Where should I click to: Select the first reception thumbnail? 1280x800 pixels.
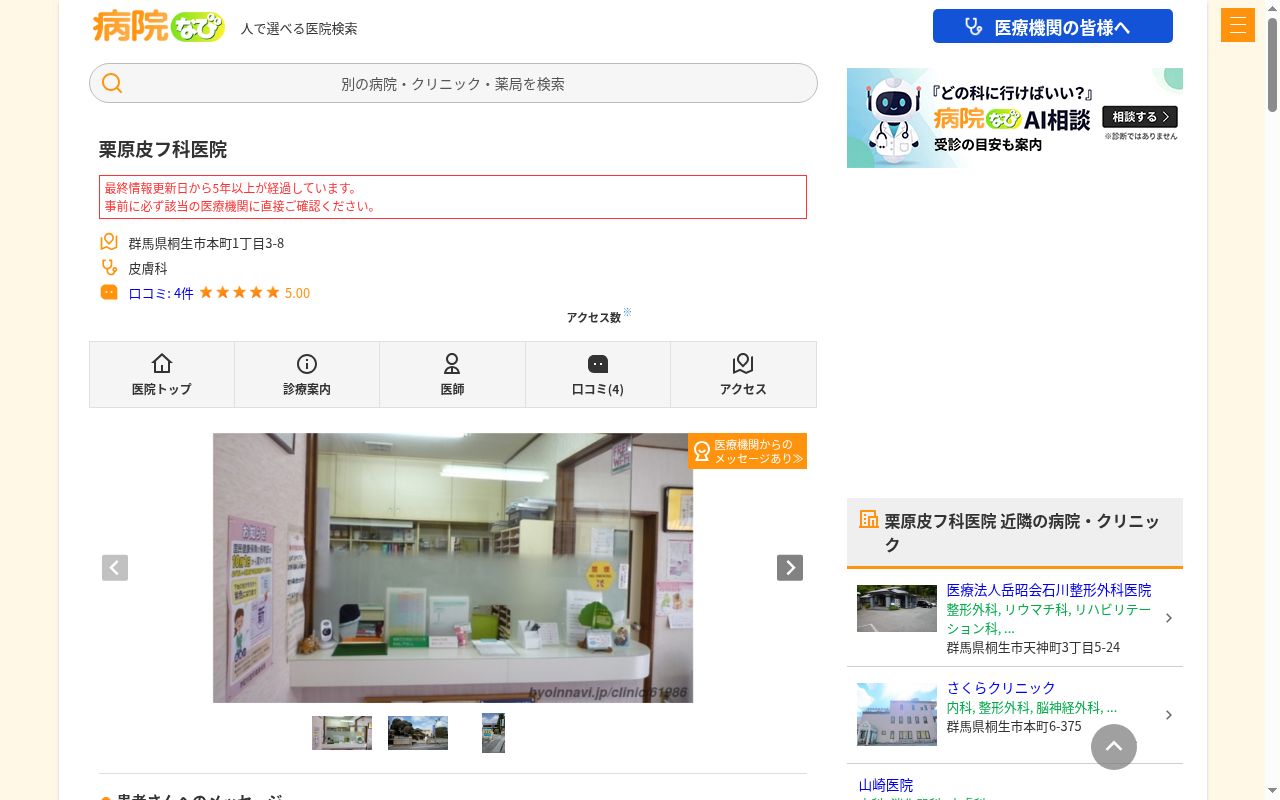click(x=342, y=733)
